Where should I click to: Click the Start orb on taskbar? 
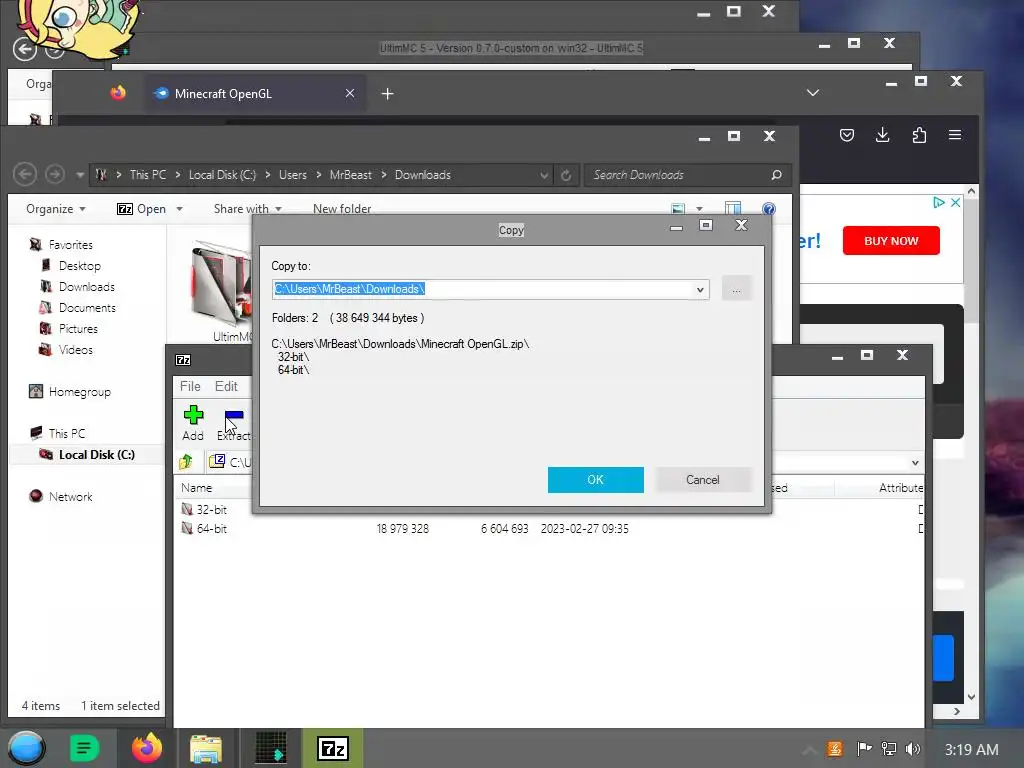[x=26, y=748]
